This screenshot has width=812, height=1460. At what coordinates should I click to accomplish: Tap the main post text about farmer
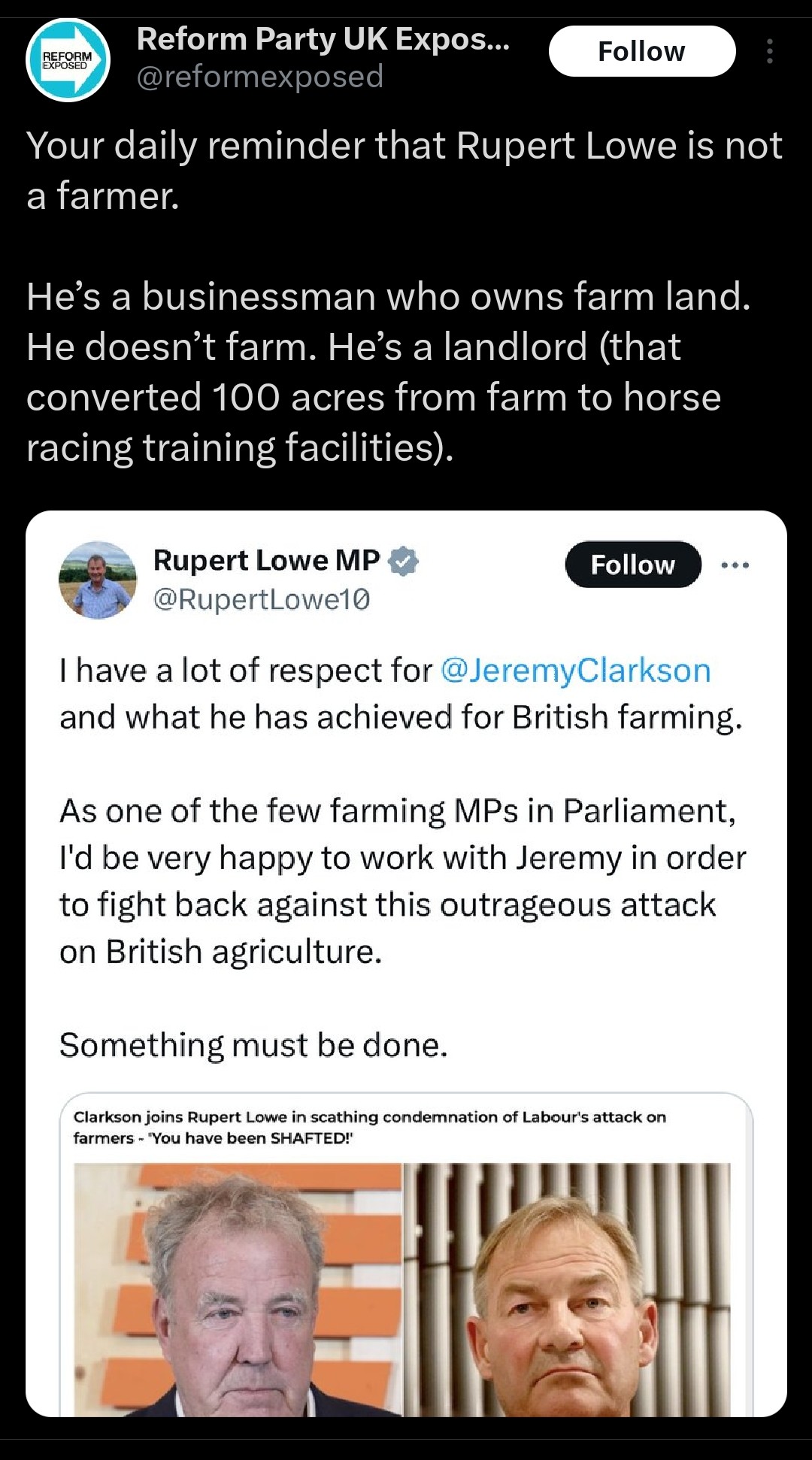[404, 170]
